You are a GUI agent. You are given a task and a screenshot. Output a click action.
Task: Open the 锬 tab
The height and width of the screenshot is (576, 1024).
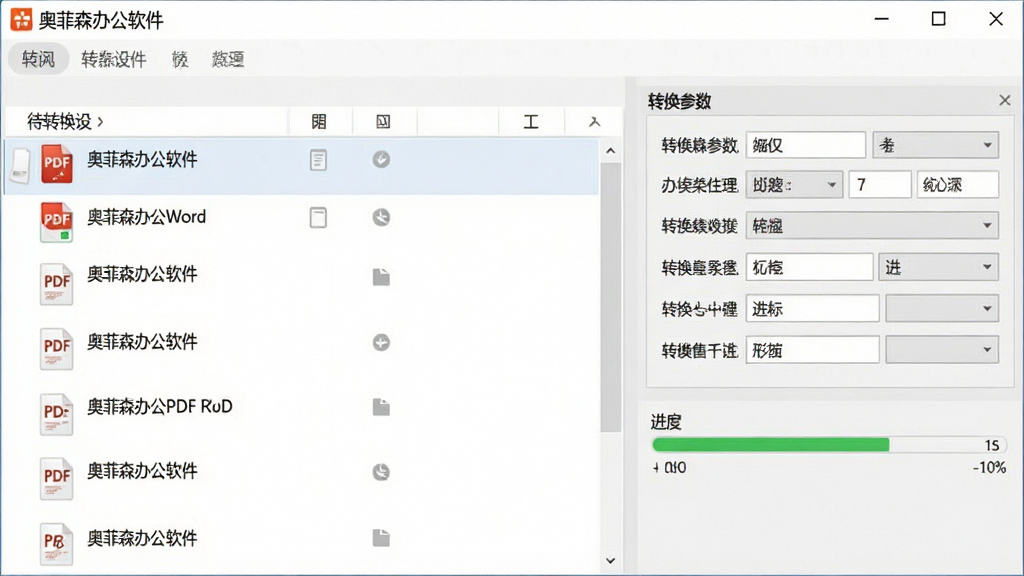(180, 59)
